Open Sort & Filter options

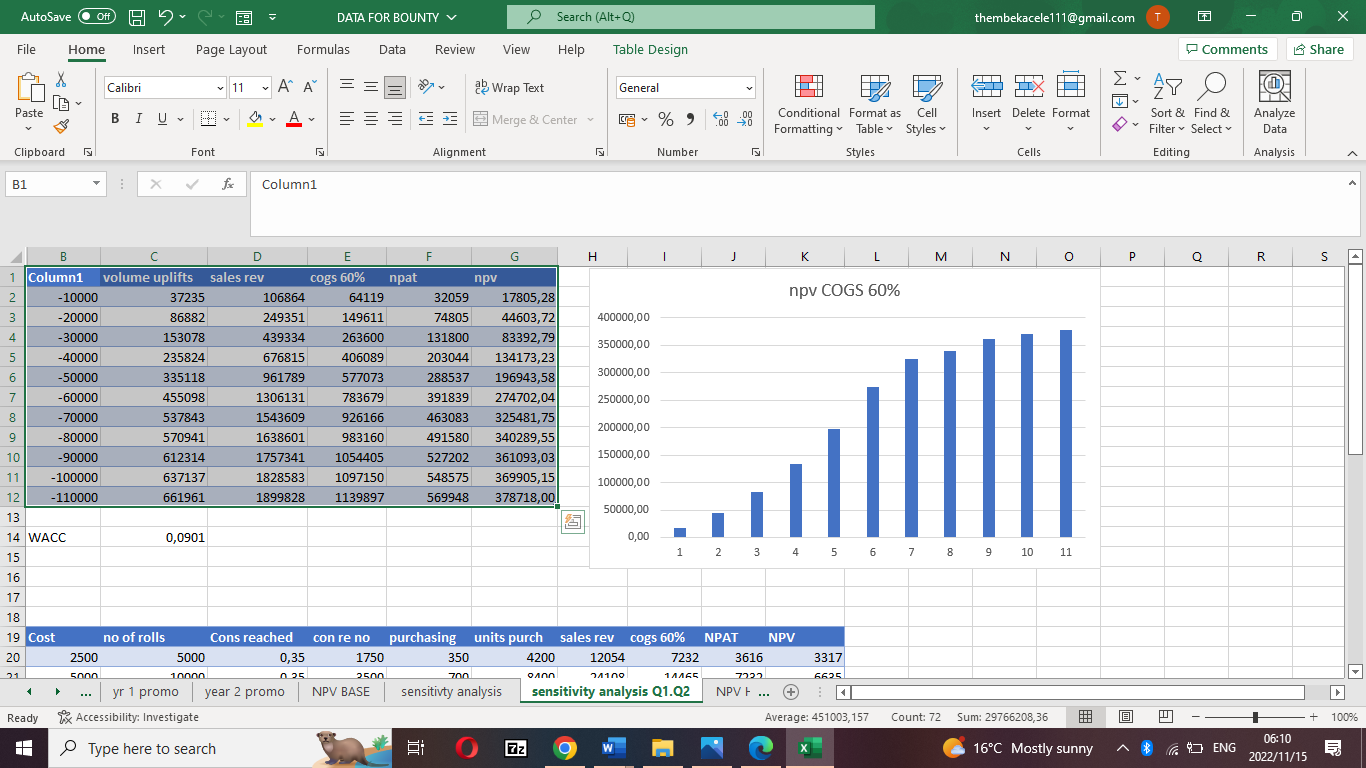coord(1166,103)
